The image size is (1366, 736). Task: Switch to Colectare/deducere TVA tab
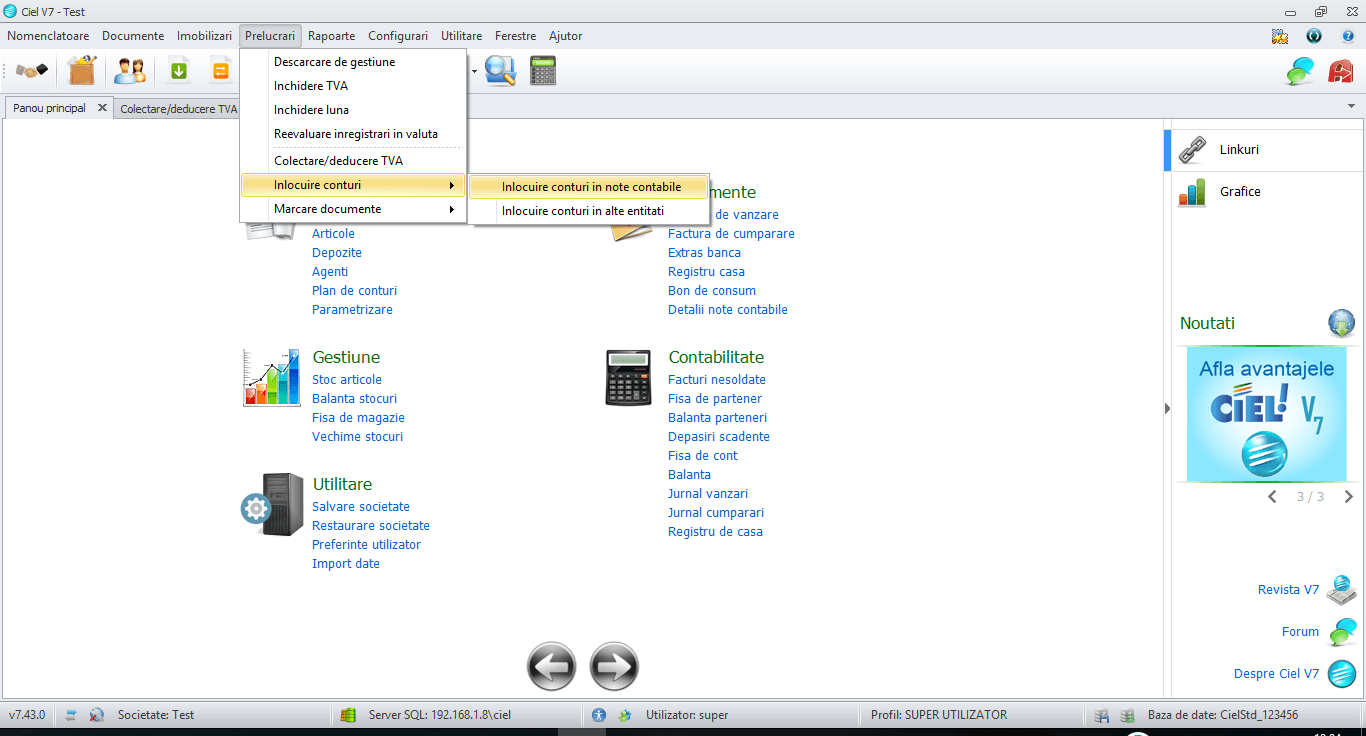178,109
